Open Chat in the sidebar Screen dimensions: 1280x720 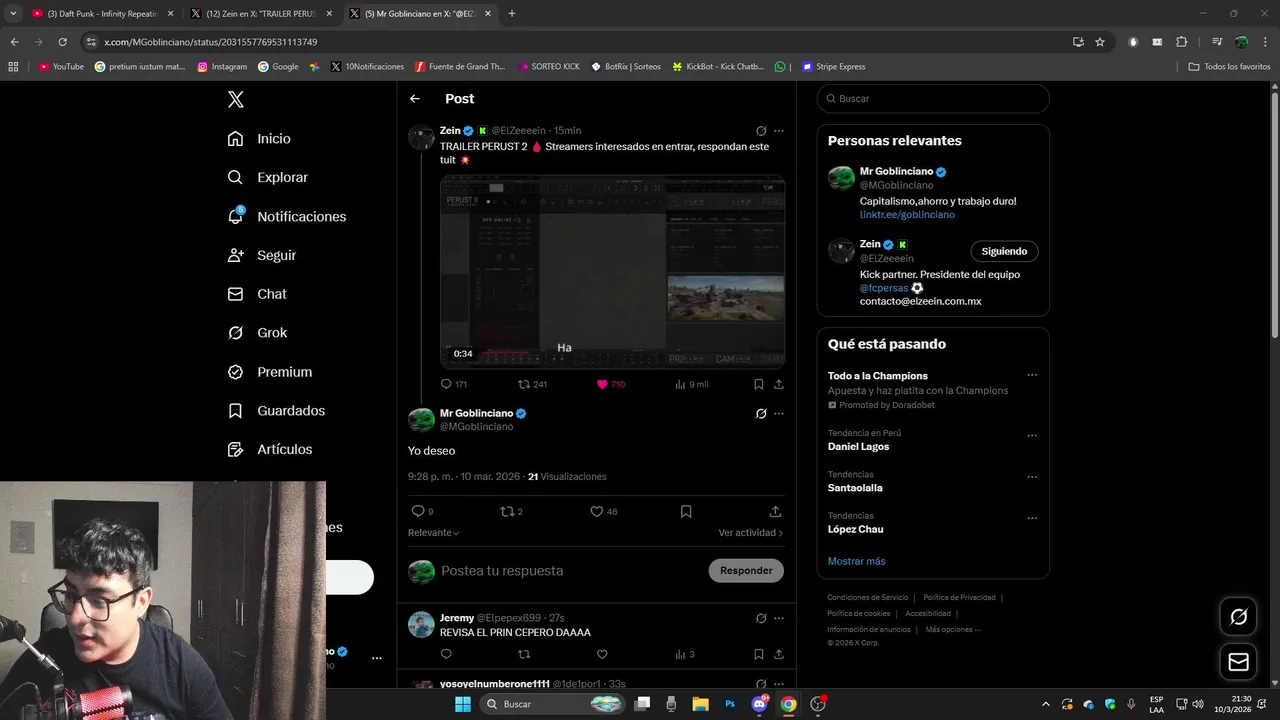(x=256, y=294)
